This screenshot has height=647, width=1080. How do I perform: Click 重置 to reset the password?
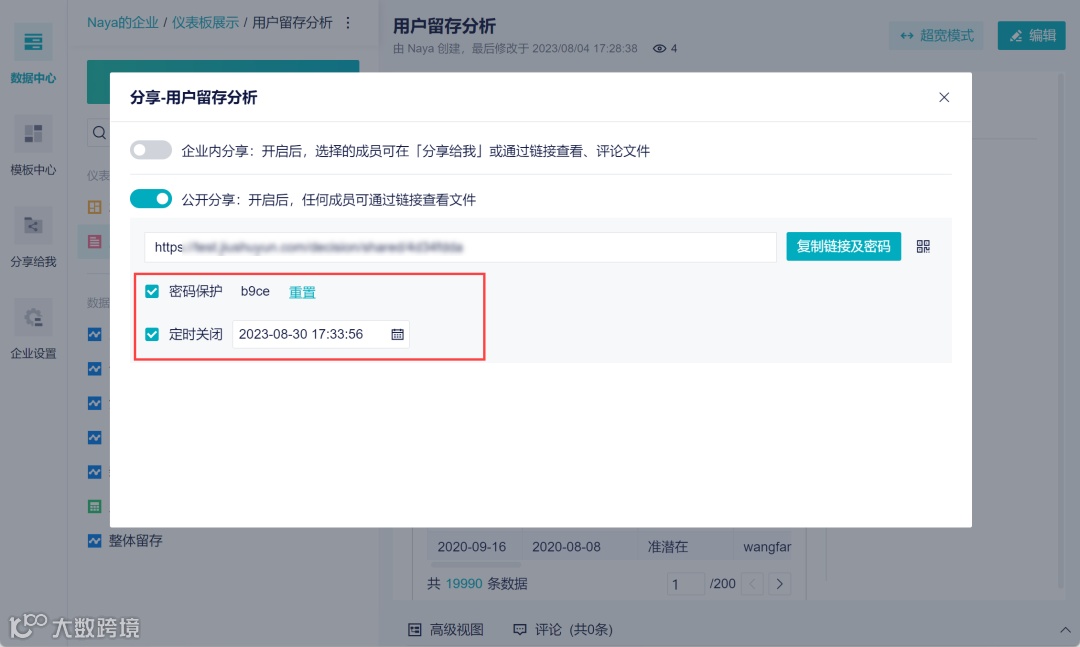pos(302,291)
